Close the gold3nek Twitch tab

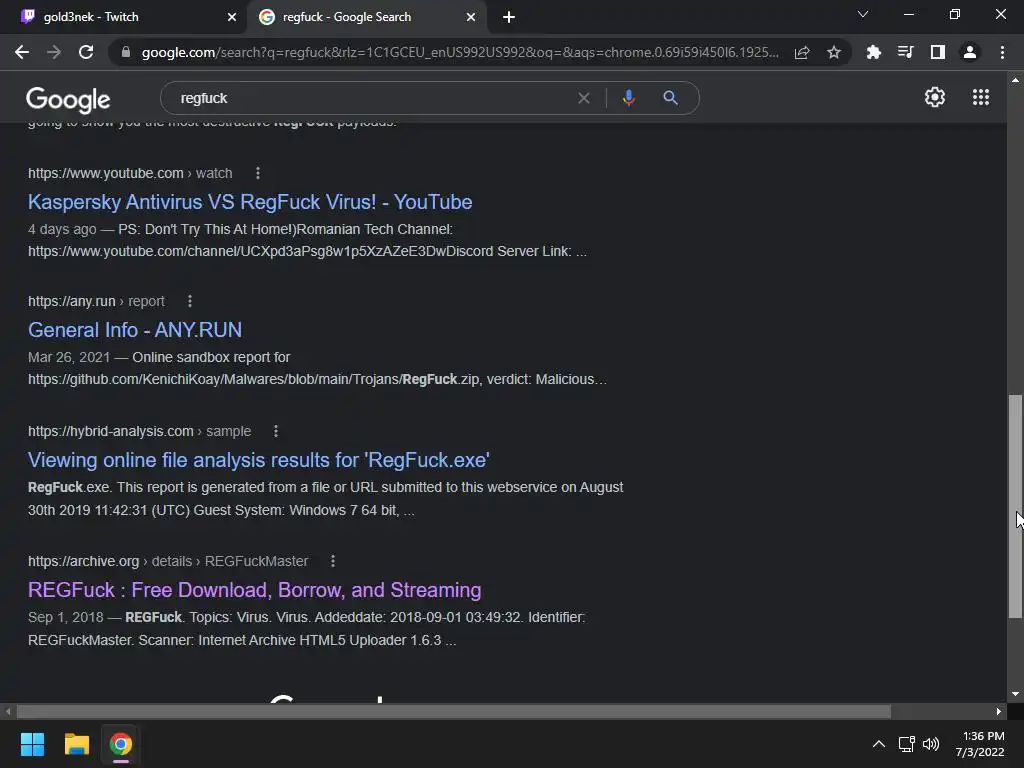[232, 17]
